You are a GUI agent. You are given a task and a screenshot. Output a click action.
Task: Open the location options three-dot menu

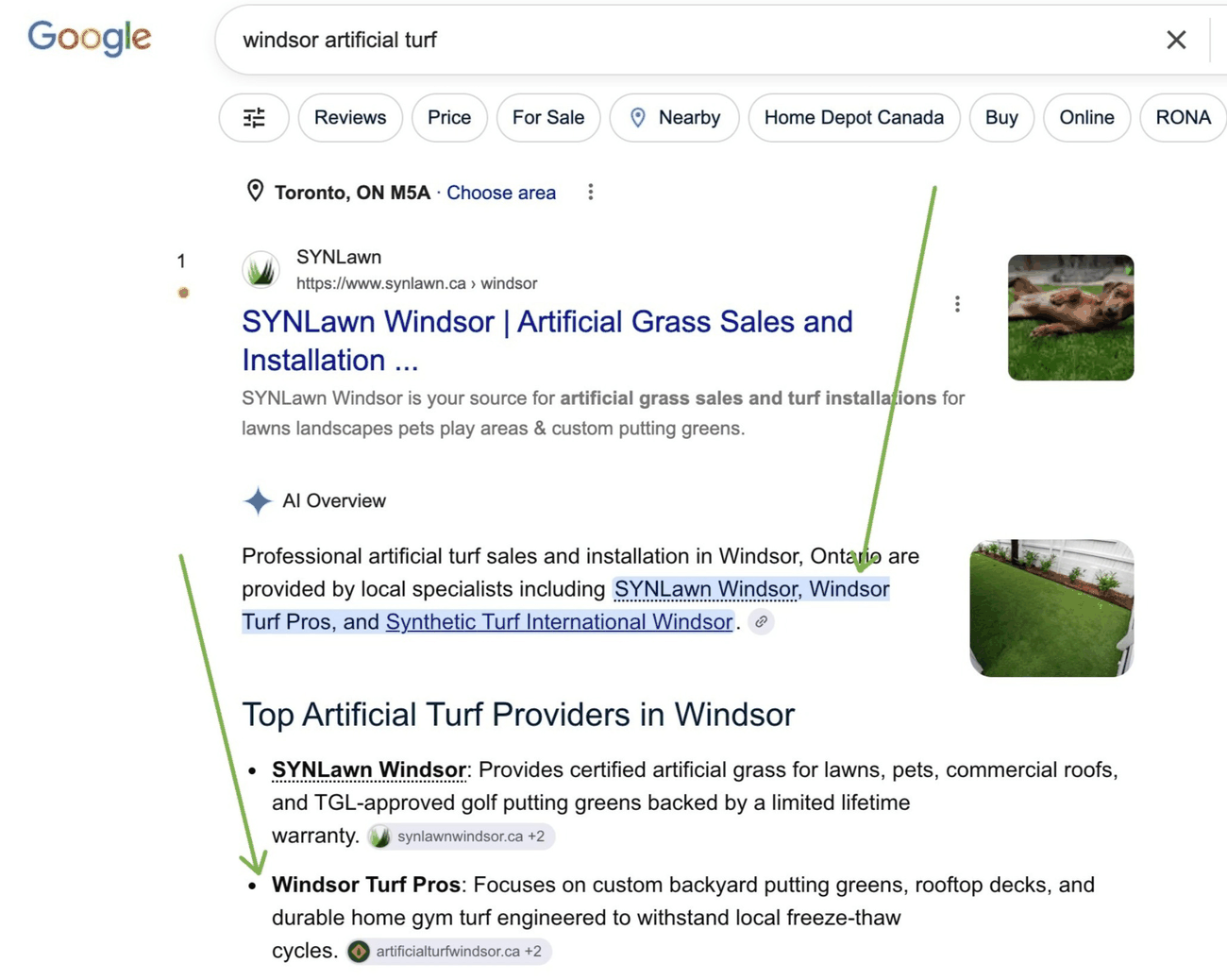click(591, 192)
